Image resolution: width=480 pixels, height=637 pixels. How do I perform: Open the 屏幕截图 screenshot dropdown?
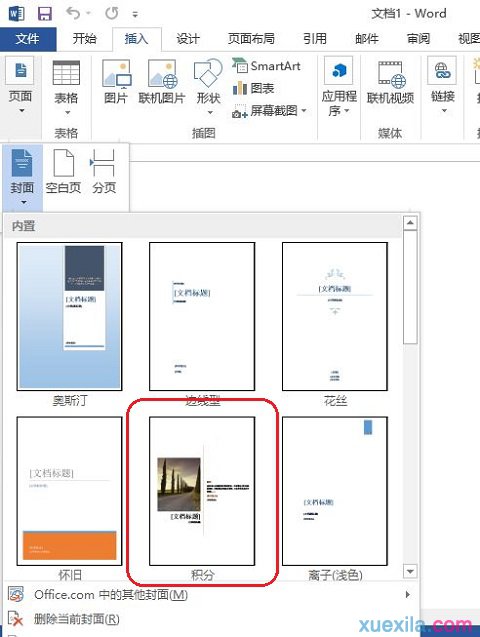[x=269, y=110]
